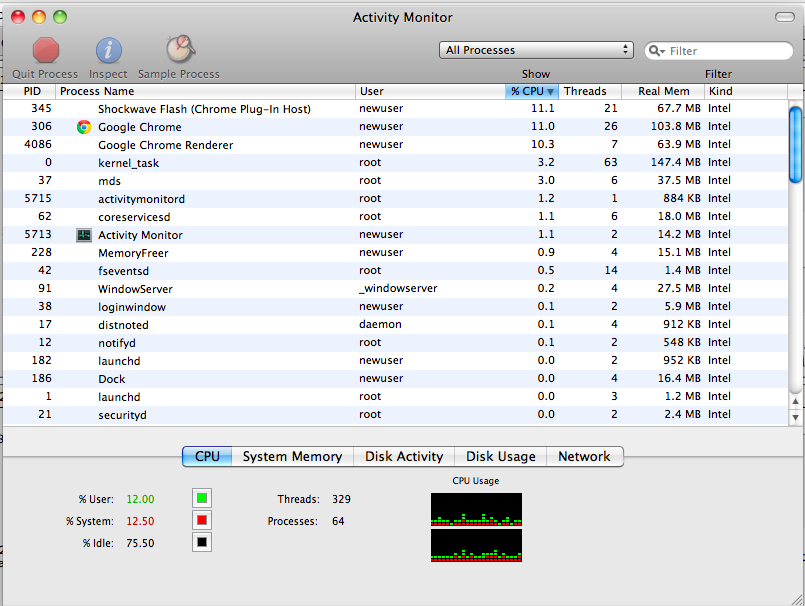Screen dimensions: 805x606
Task: Click the Quit Process stop-sign icon
Action: click(46, 50)
